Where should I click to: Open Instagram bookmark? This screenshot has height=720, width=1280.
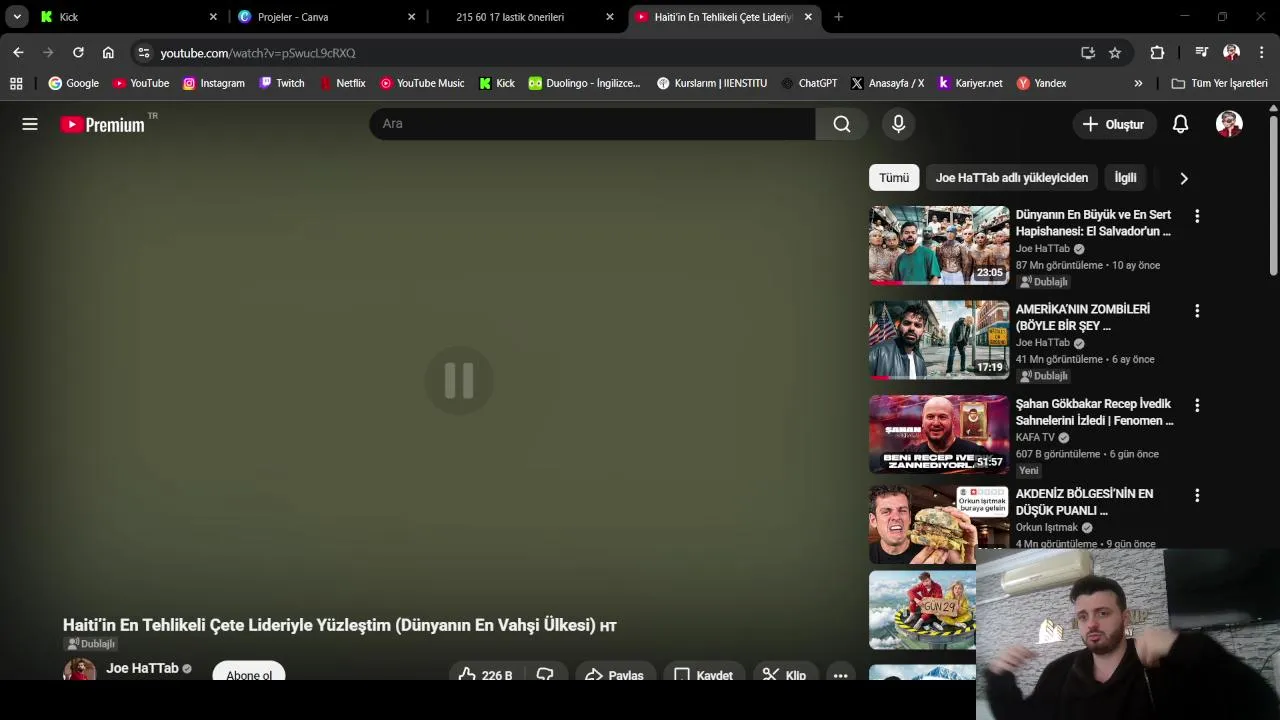pyautogui.click(x=214, y=83)
